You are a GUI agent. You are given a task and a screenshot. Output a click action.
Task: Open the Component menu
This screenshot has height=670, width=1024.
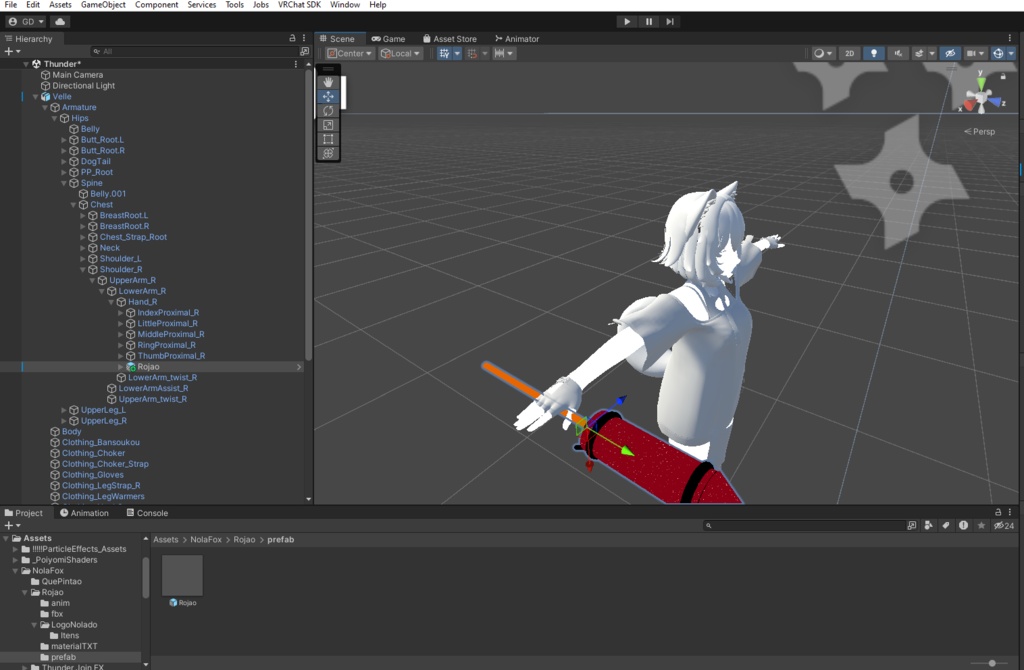coord(156,5)
